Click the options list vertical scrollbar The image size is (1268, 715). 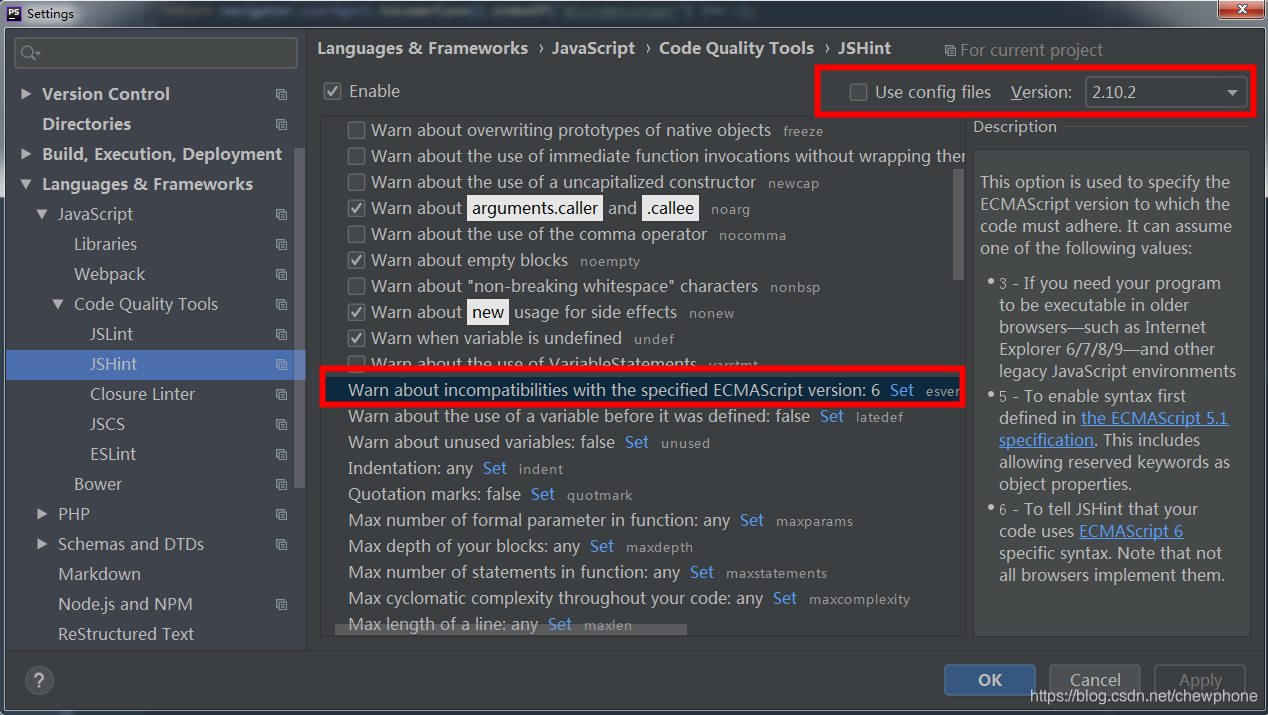tap(958, 225)
